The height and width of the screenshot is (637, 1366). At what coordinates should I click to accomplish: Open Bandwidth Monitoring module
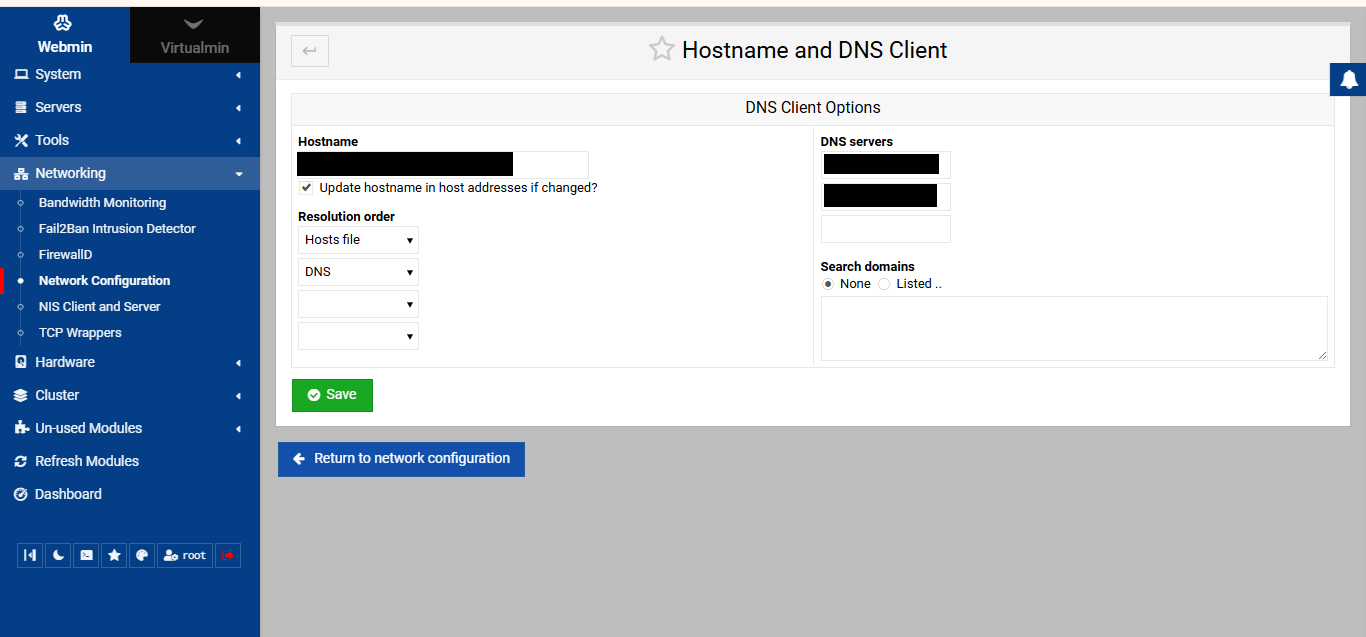(x=102, y=202)
